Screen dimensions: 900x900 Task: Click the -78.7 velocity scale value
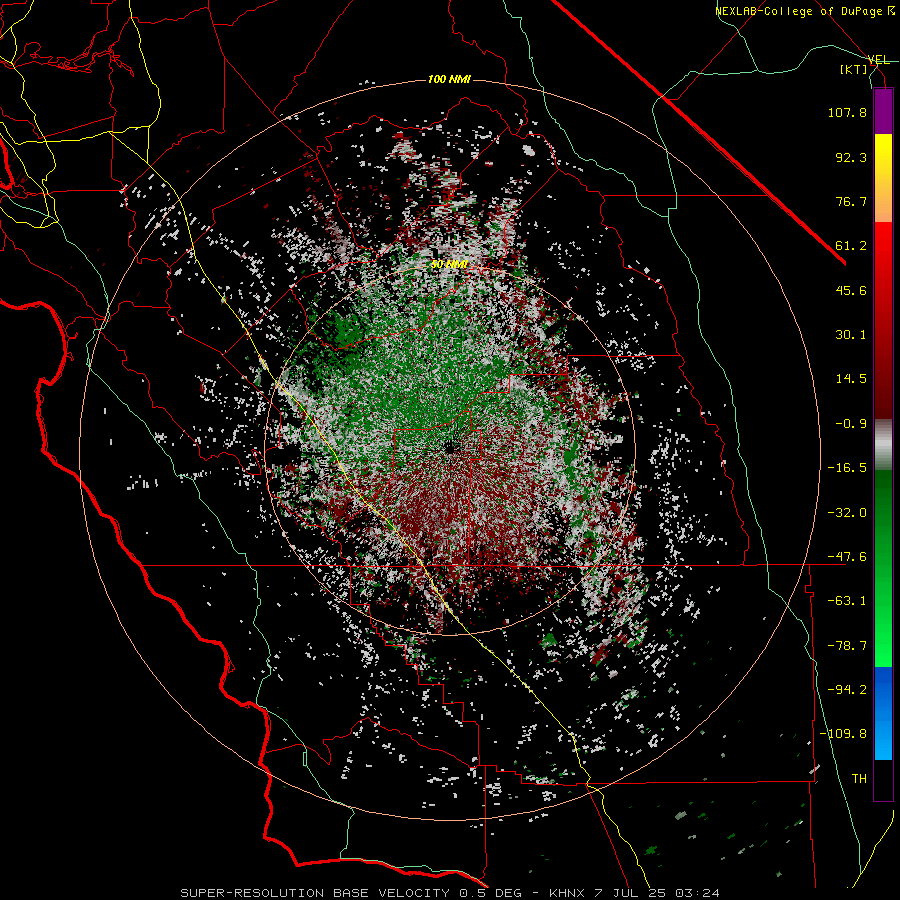[x=847, y=646]
